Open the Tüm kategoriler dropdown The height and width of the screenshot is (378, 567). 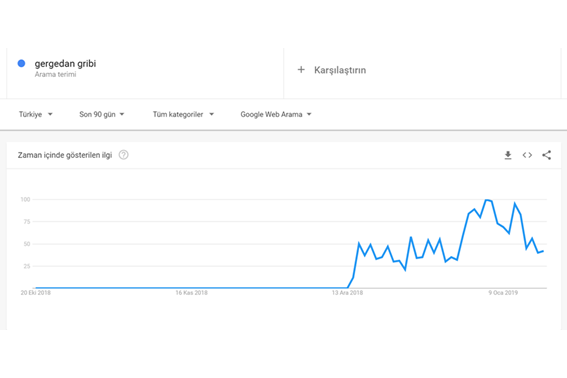pos(183,114)
